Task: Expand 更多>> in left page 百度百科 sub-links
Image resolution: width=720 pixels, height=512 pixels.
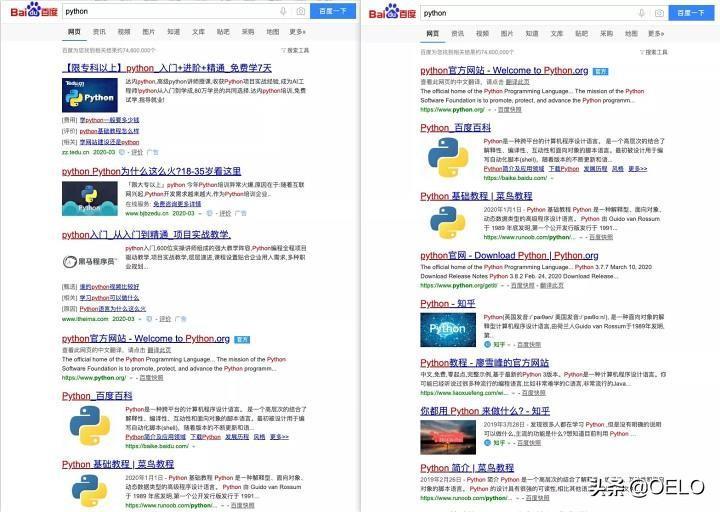Action: coord(279,437)
